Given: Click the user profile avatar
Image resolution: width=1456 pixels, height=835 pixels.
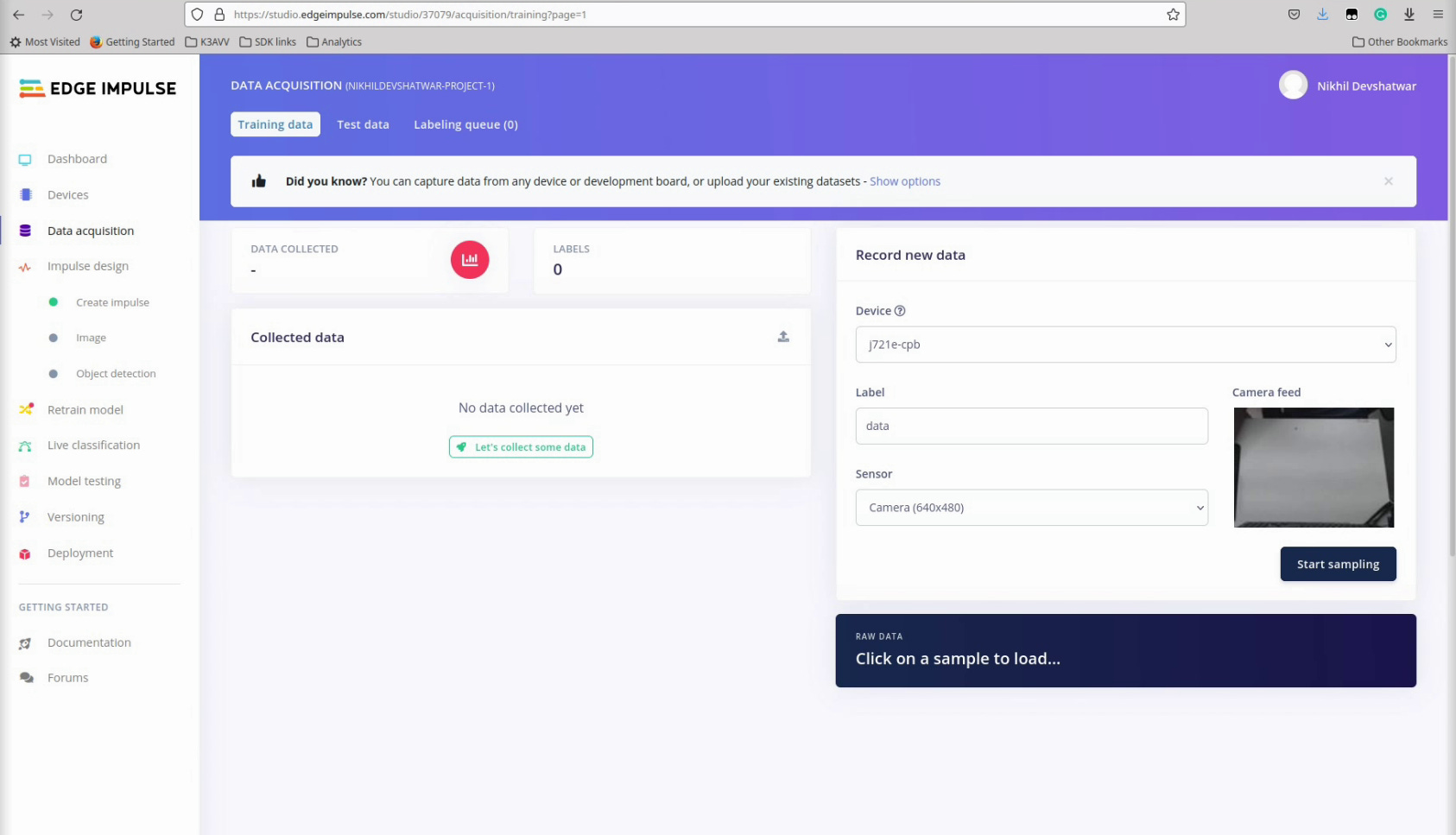Looking at the screenshot, I should click(1293, 85).
